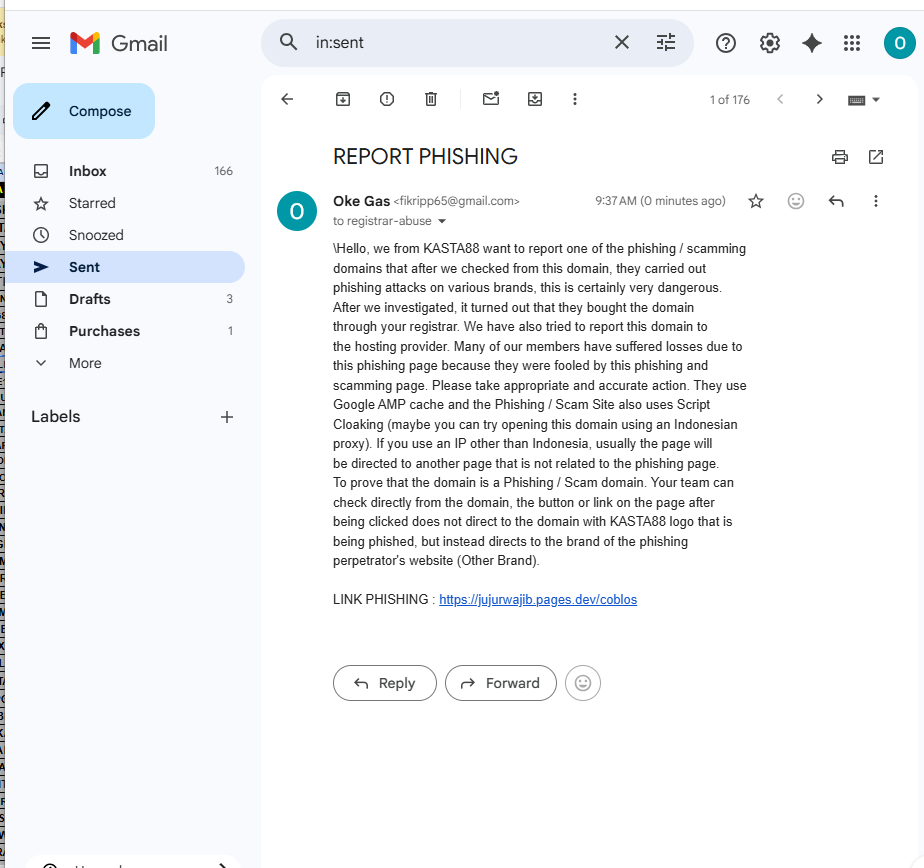Add emoji reaction in message header

(x=796, y=202)
